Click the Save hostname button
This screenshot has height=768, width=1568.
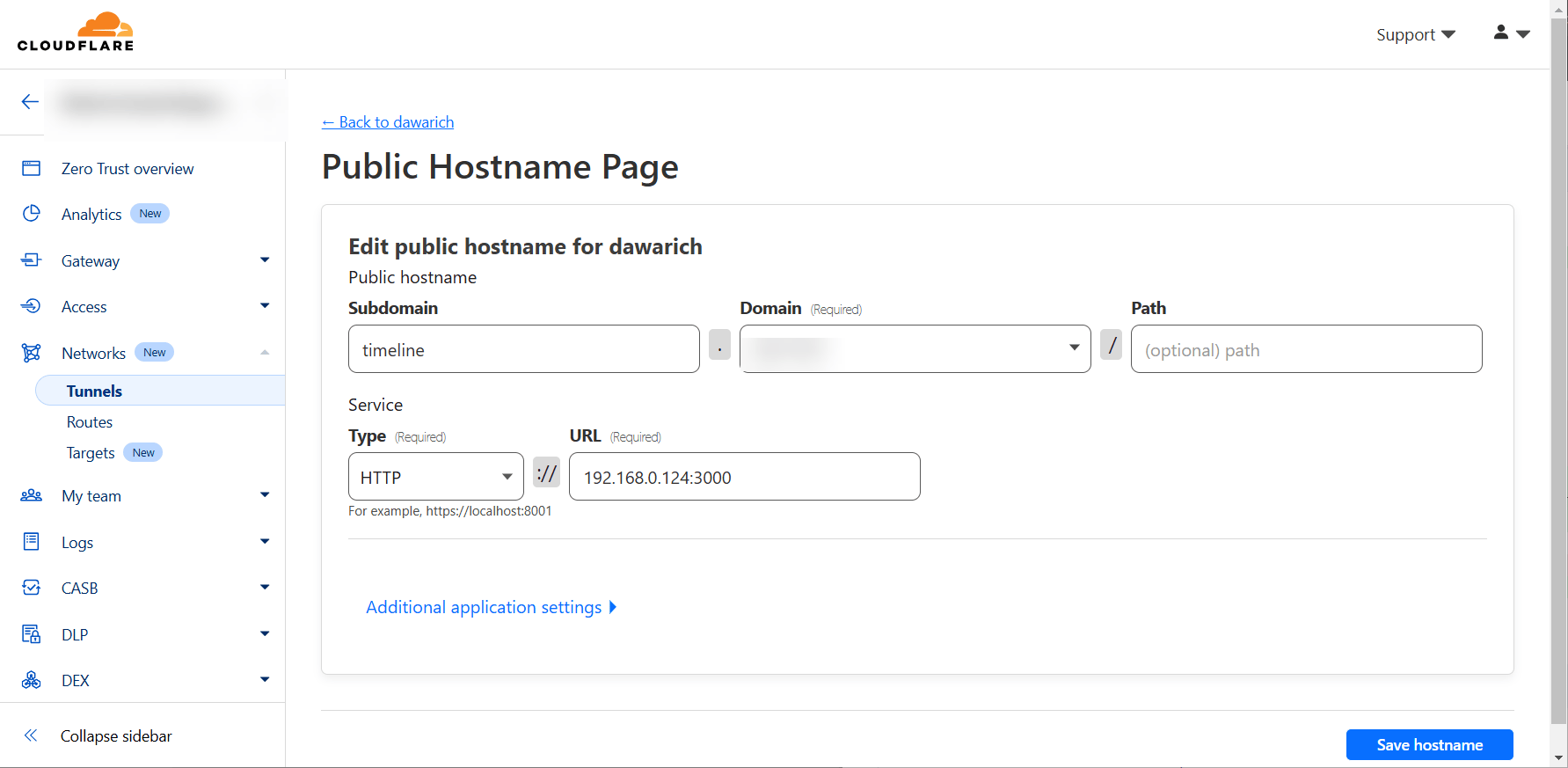[x=1429, y=744]
